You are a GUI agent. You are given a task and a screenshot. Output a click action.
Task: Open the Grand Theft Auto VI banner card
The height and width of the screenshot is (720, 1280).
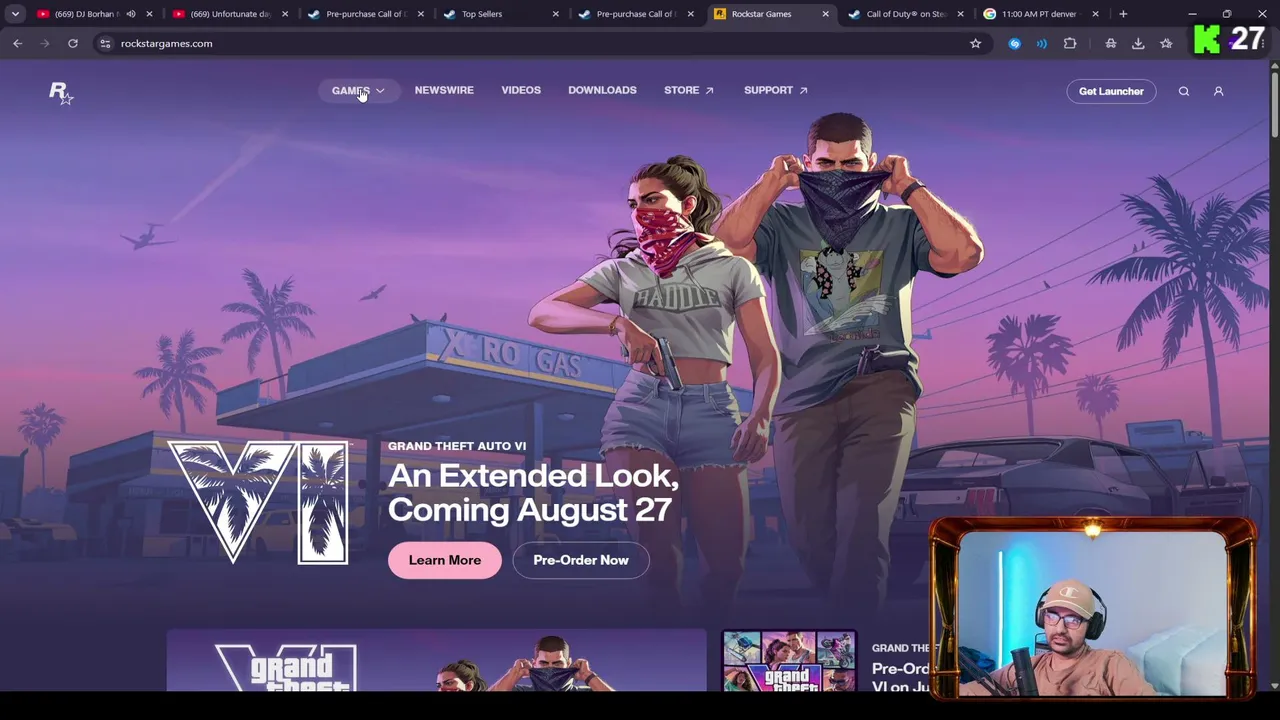click(437, 661)
